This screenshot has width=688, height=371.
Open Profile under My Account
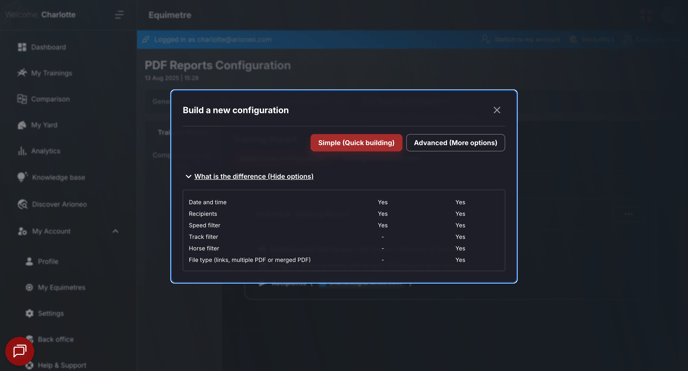click(48, 261)
